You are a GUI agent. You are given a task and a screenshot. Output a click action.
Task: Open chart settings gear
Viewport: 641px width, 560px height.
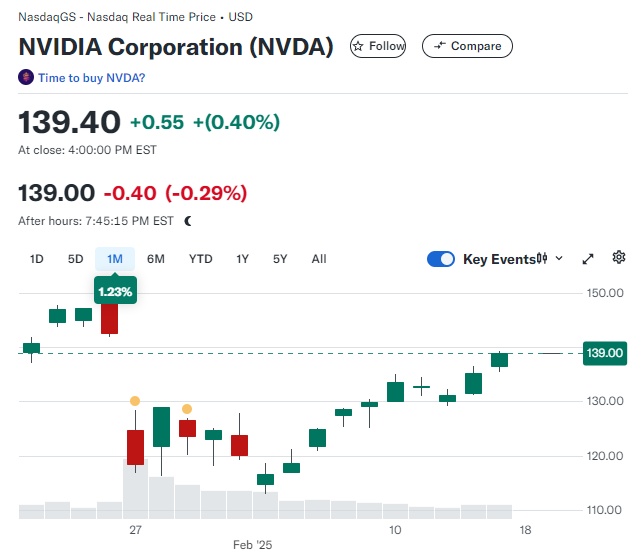tap(619, 258)
